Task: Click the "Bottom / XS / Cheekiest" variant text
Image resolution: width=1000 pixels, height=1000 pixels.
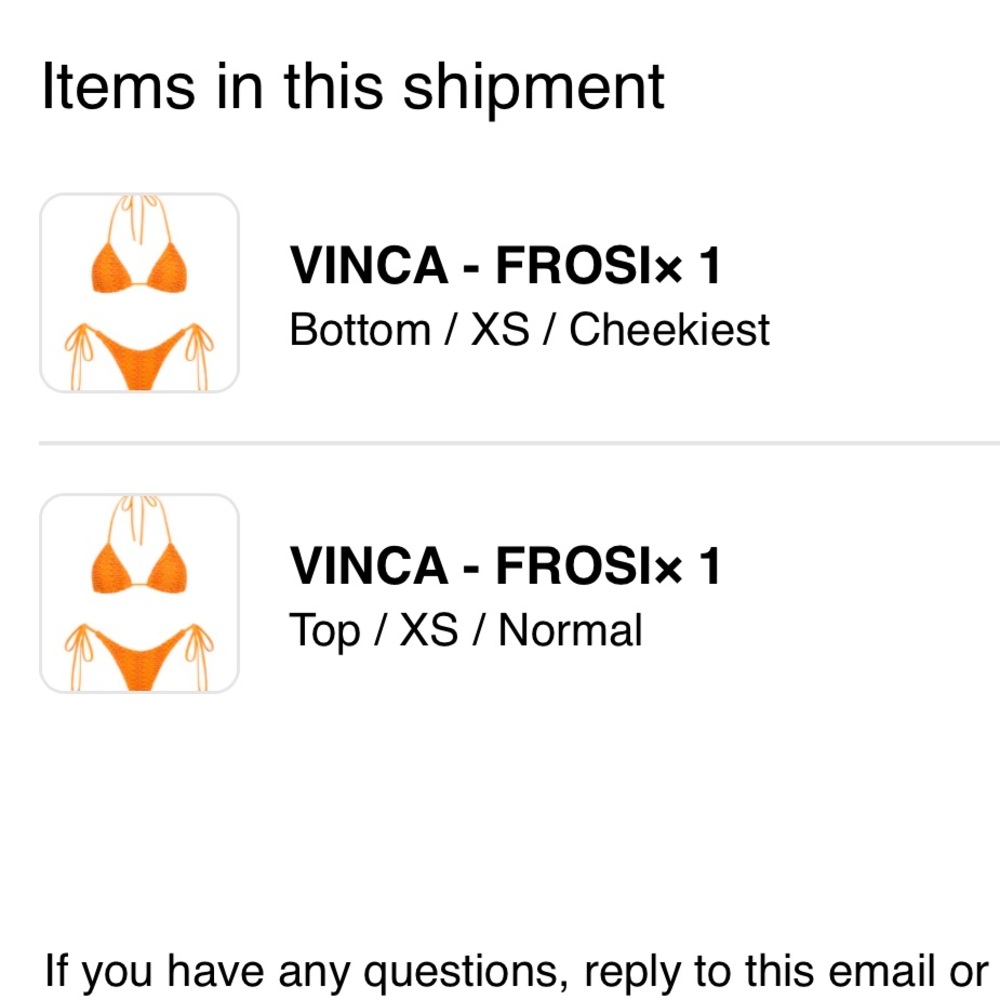Action: 529,329
